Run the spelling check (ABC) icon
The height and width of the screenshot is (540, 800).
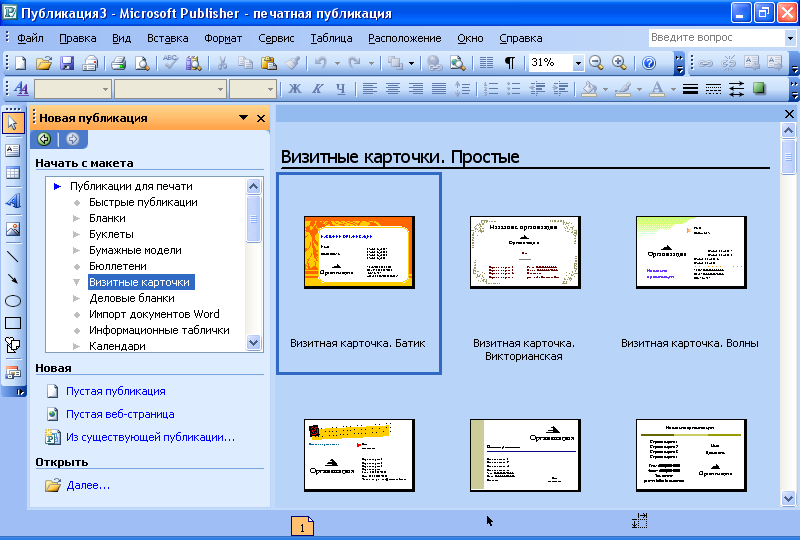[x=170, y=63]
